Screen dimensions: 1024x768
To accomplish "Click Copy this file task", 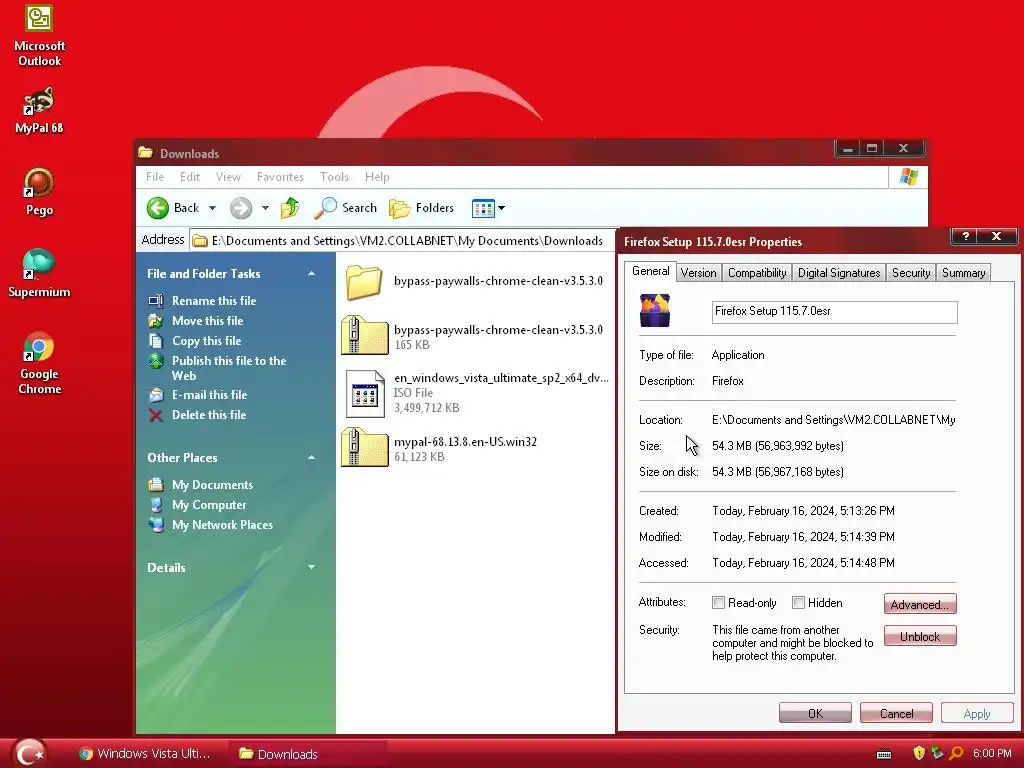I will (206, 341).
